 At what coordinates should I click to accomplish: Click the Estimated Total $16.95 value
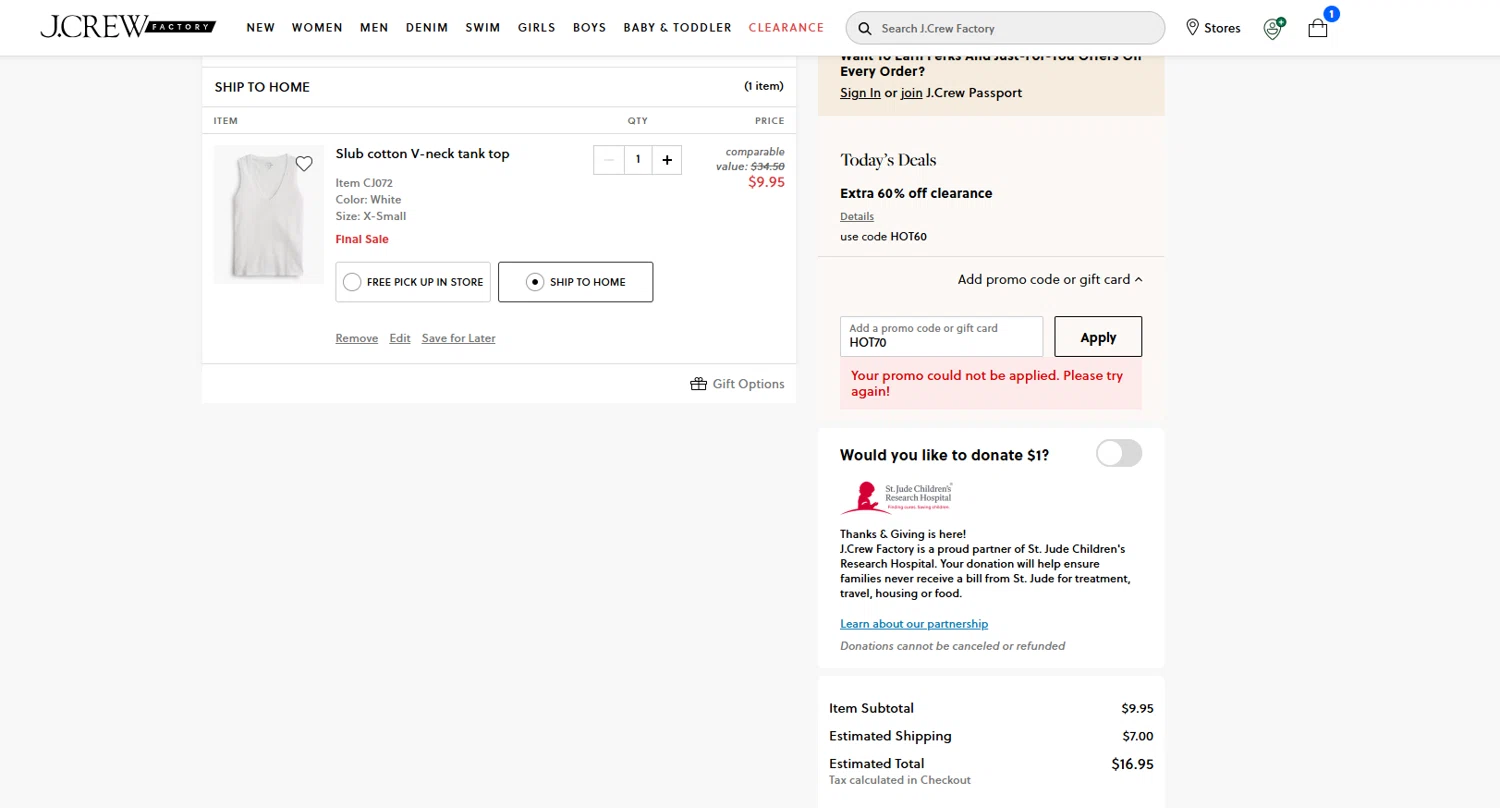click(x=1132, y=764)
